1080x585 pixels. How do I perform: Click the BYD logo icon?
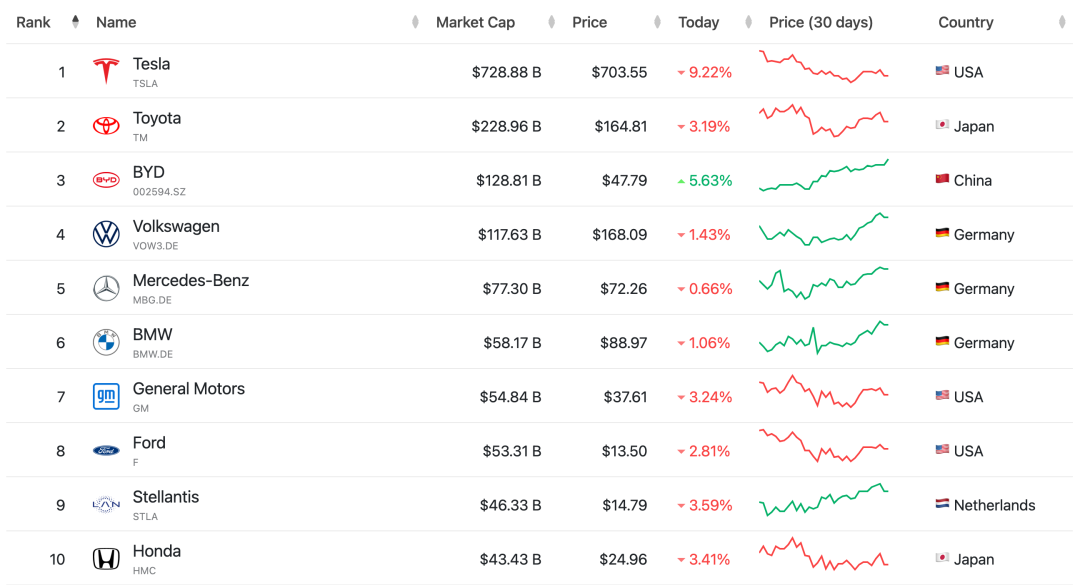click(106, 180)
